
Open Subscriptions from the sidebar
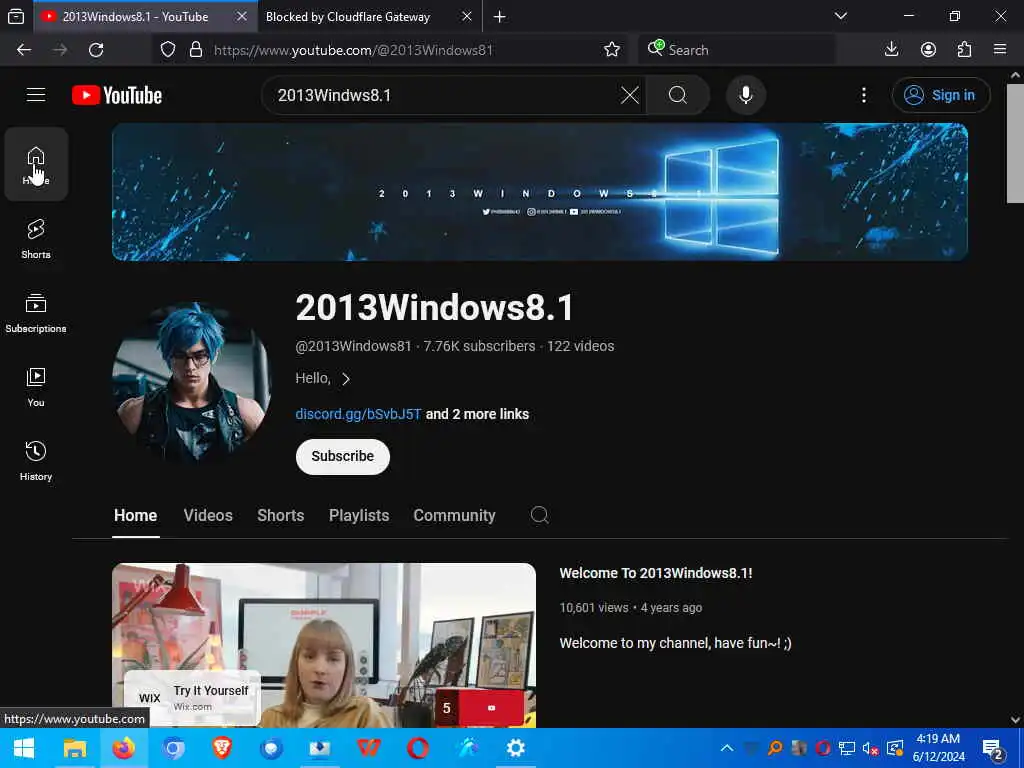[36, 313]
